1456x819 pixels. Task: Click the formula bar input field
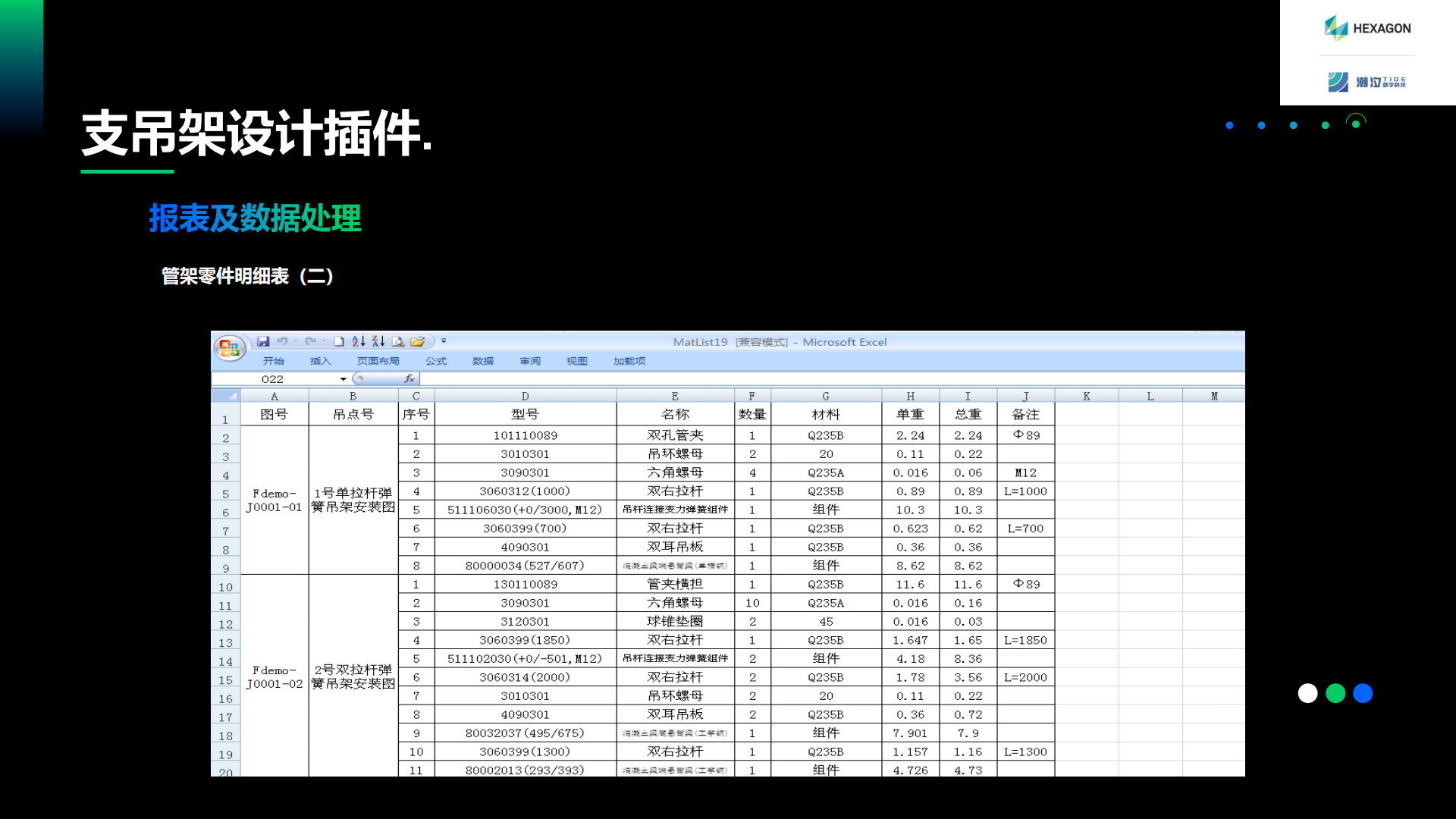[758, 378]
